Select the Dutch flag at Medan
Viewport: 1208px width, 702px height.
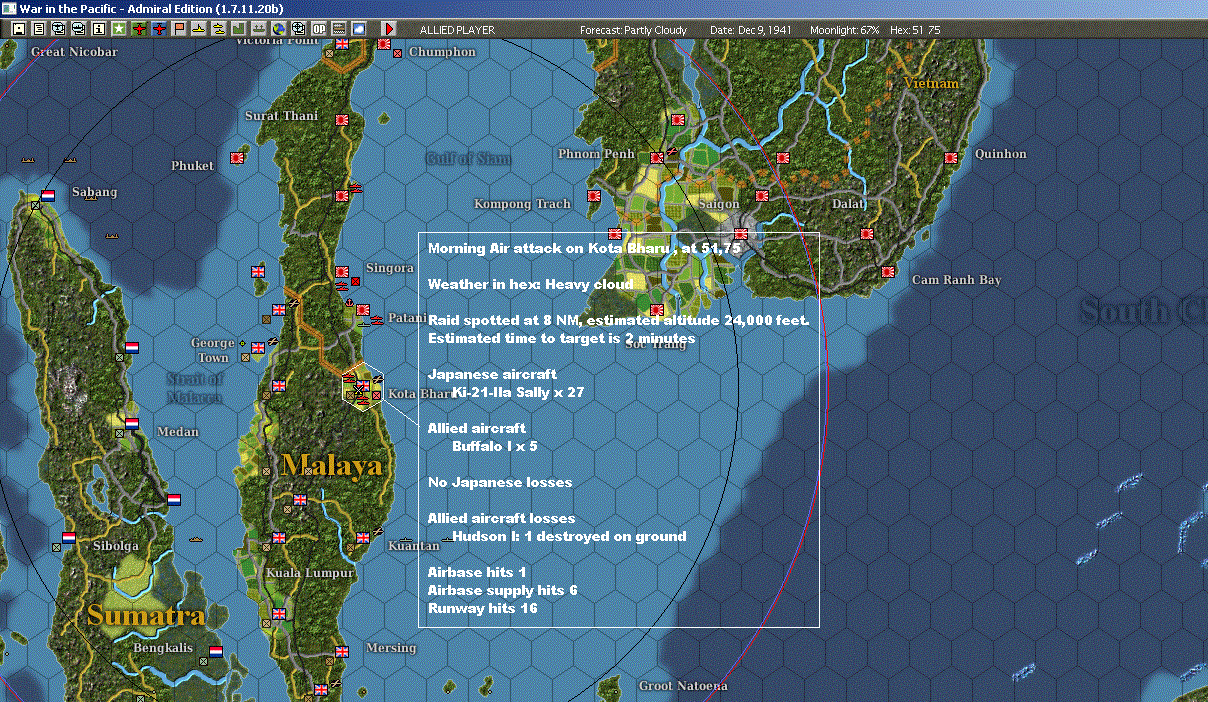tap(132, 424)
